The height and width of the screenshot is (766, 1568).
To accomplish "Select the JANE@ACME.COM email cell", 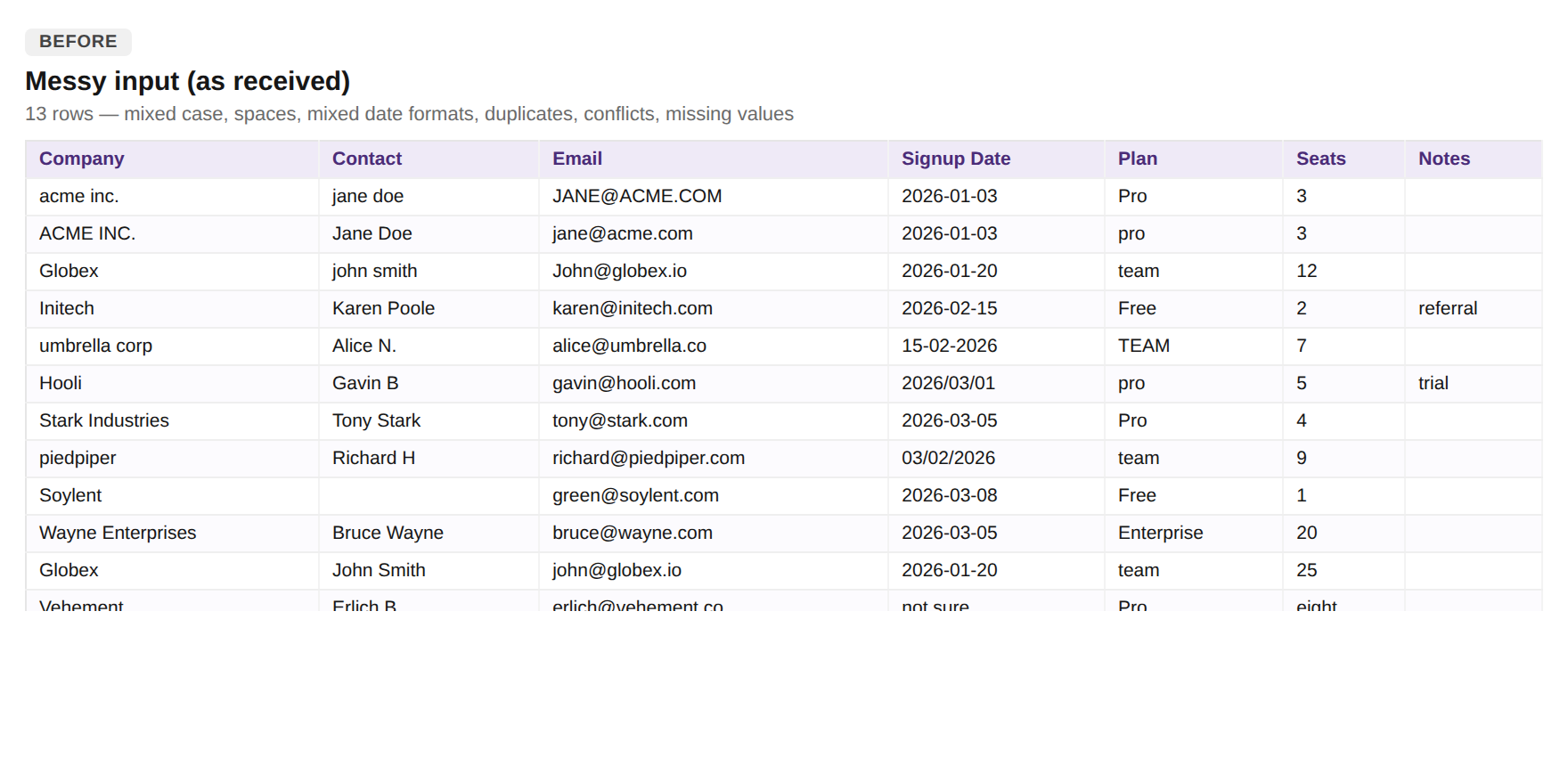I will [x=714, y=197].
